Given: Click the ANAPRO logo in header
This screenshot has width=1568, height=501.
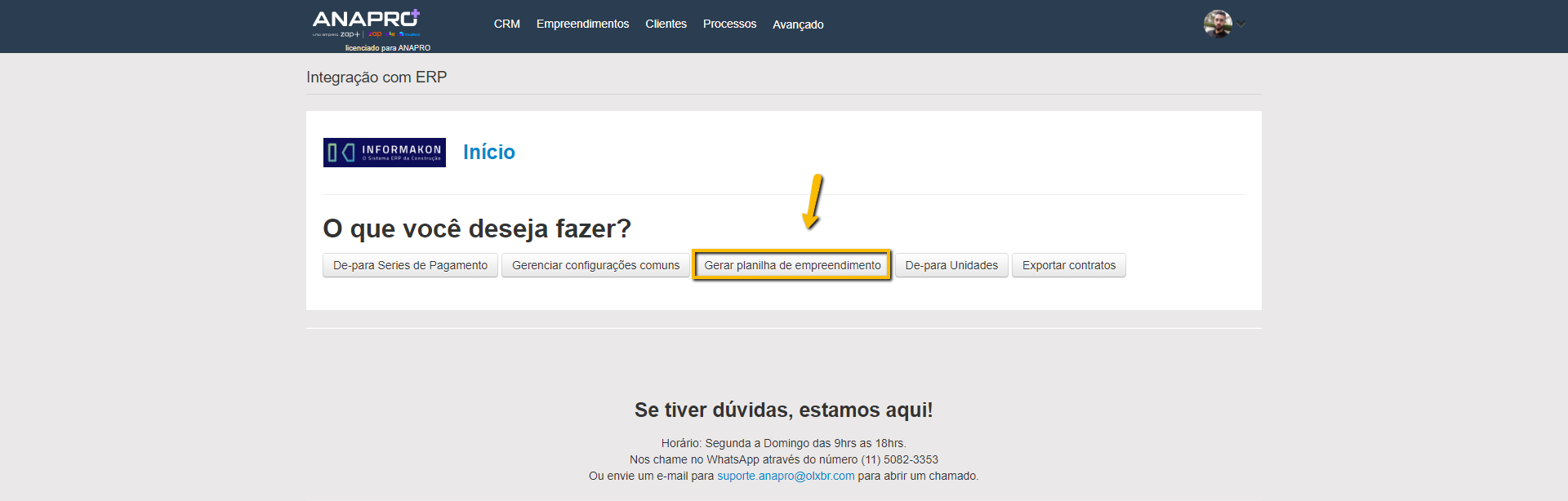Looking at the screenshot, I should pos(363,20).
